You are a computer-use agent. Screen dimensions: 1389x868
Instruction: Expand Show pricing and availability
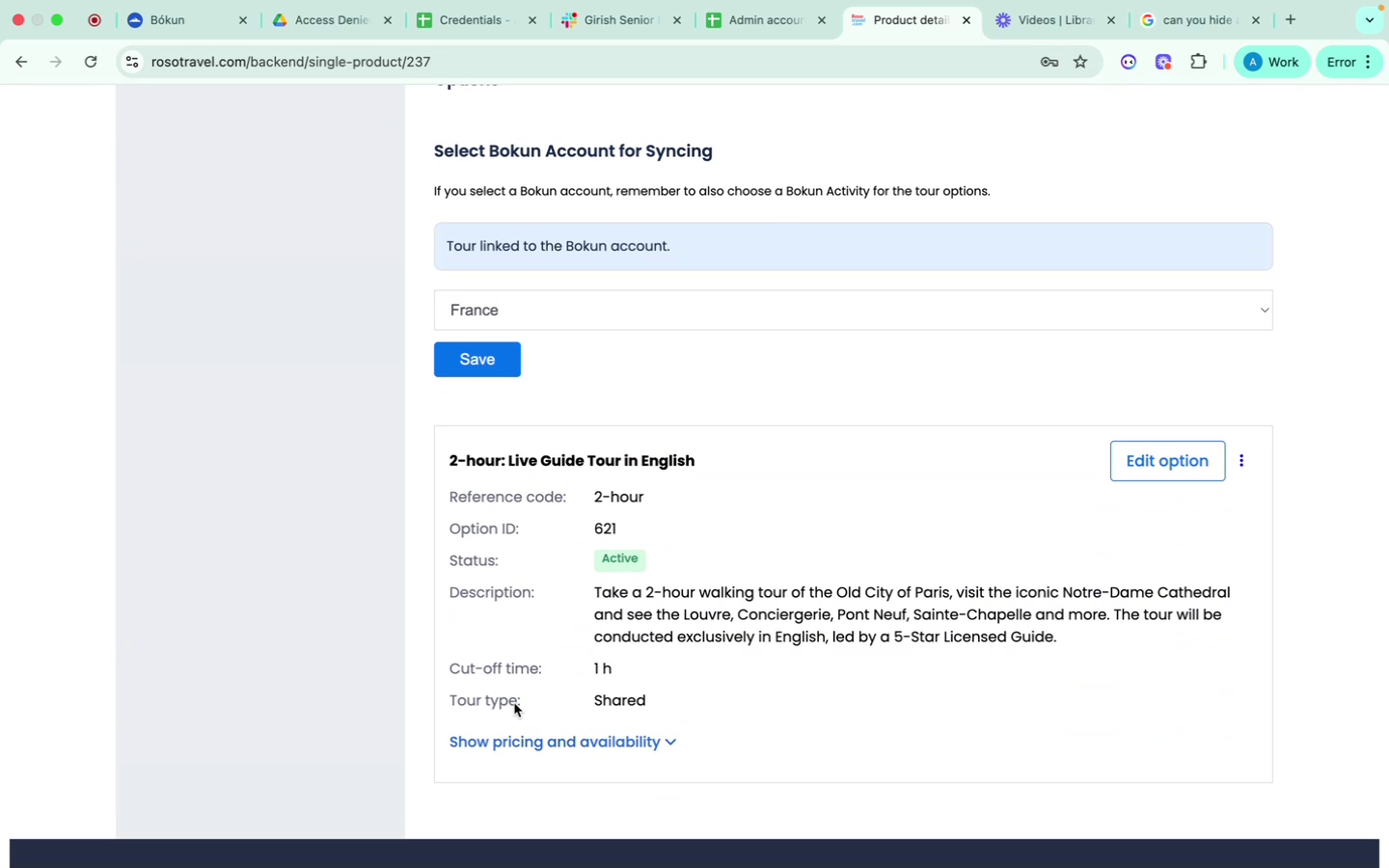pyautogui.click(x=563, y=742)
